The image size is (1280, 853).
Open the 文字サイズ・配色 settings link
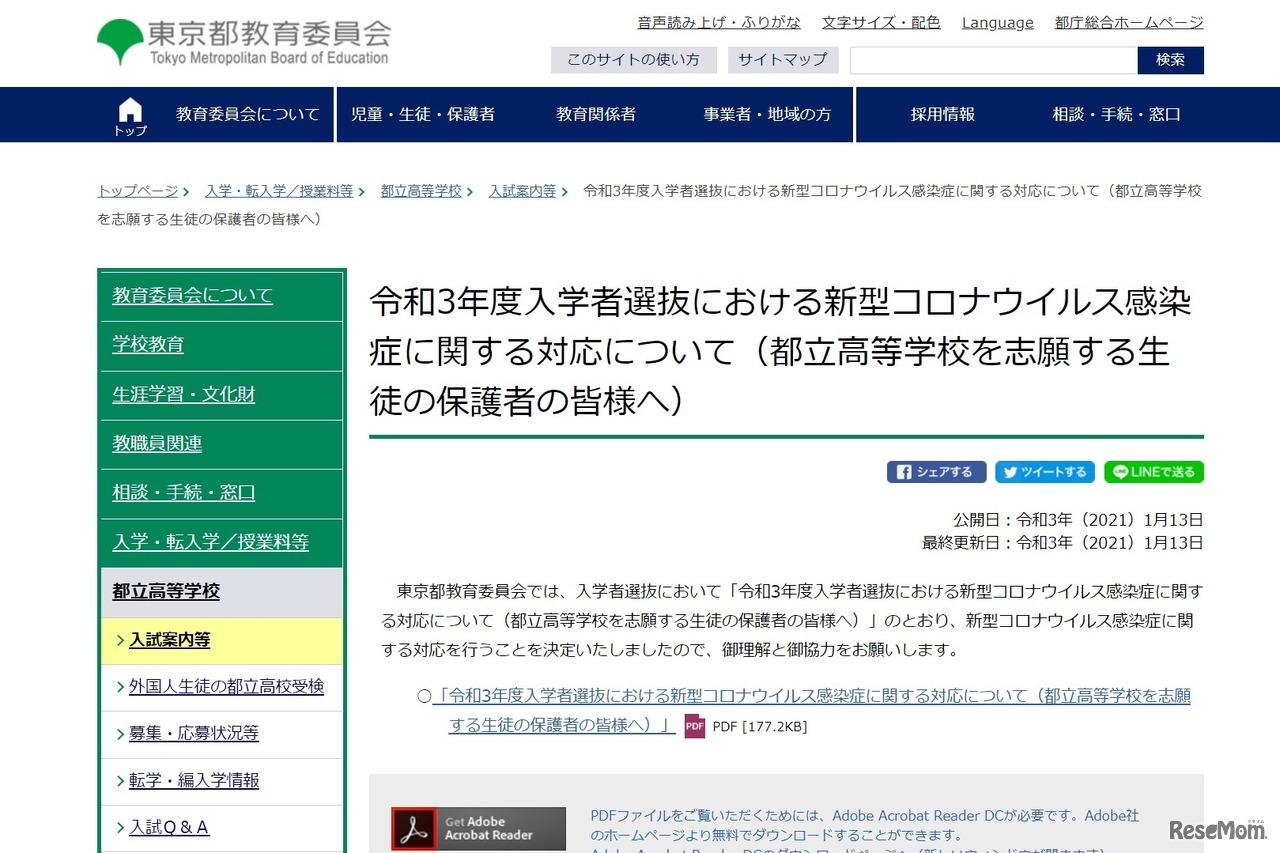(880, 22)
